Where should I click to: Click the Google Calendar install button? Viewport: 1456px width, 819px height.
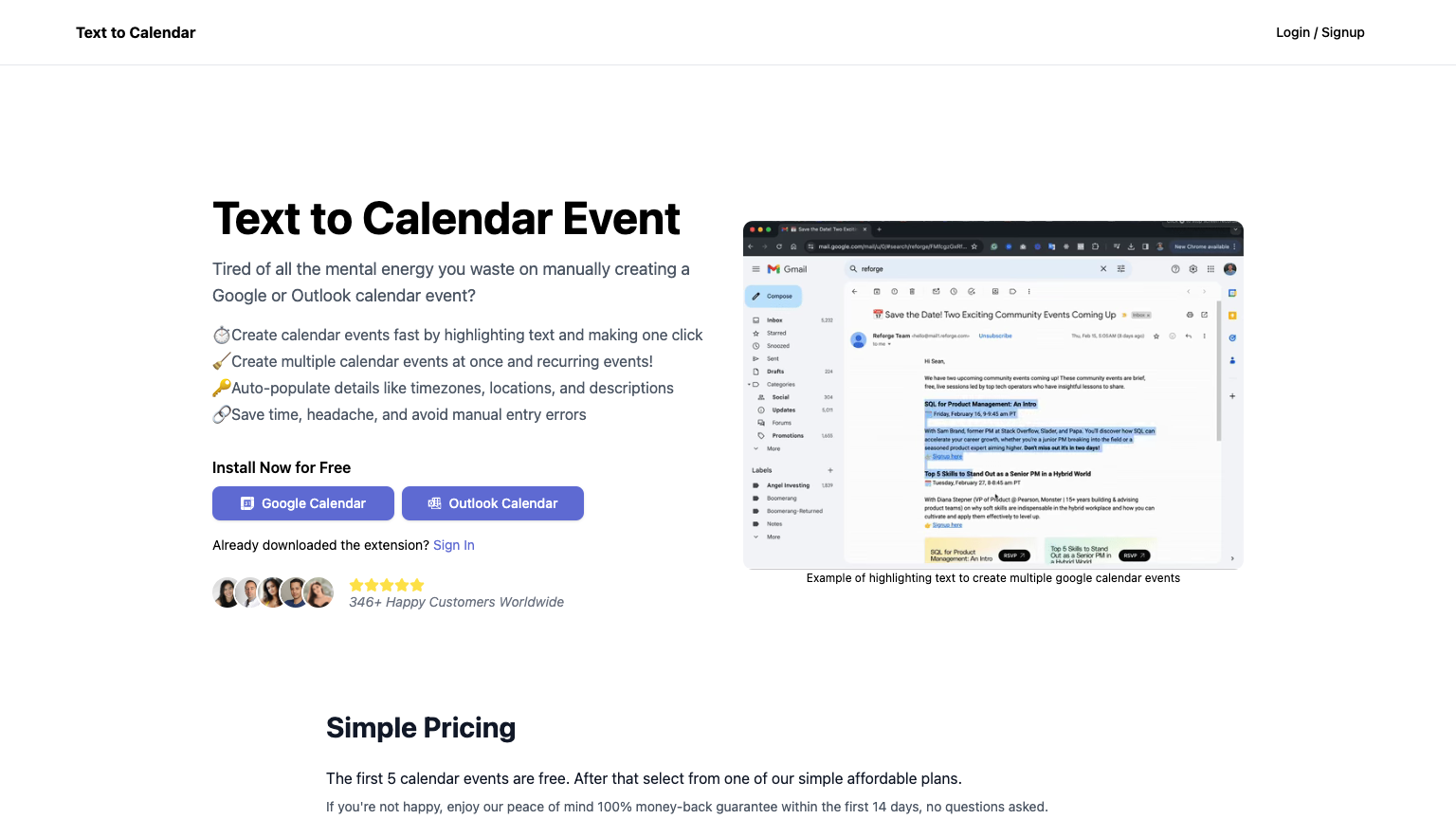[303, 503]
